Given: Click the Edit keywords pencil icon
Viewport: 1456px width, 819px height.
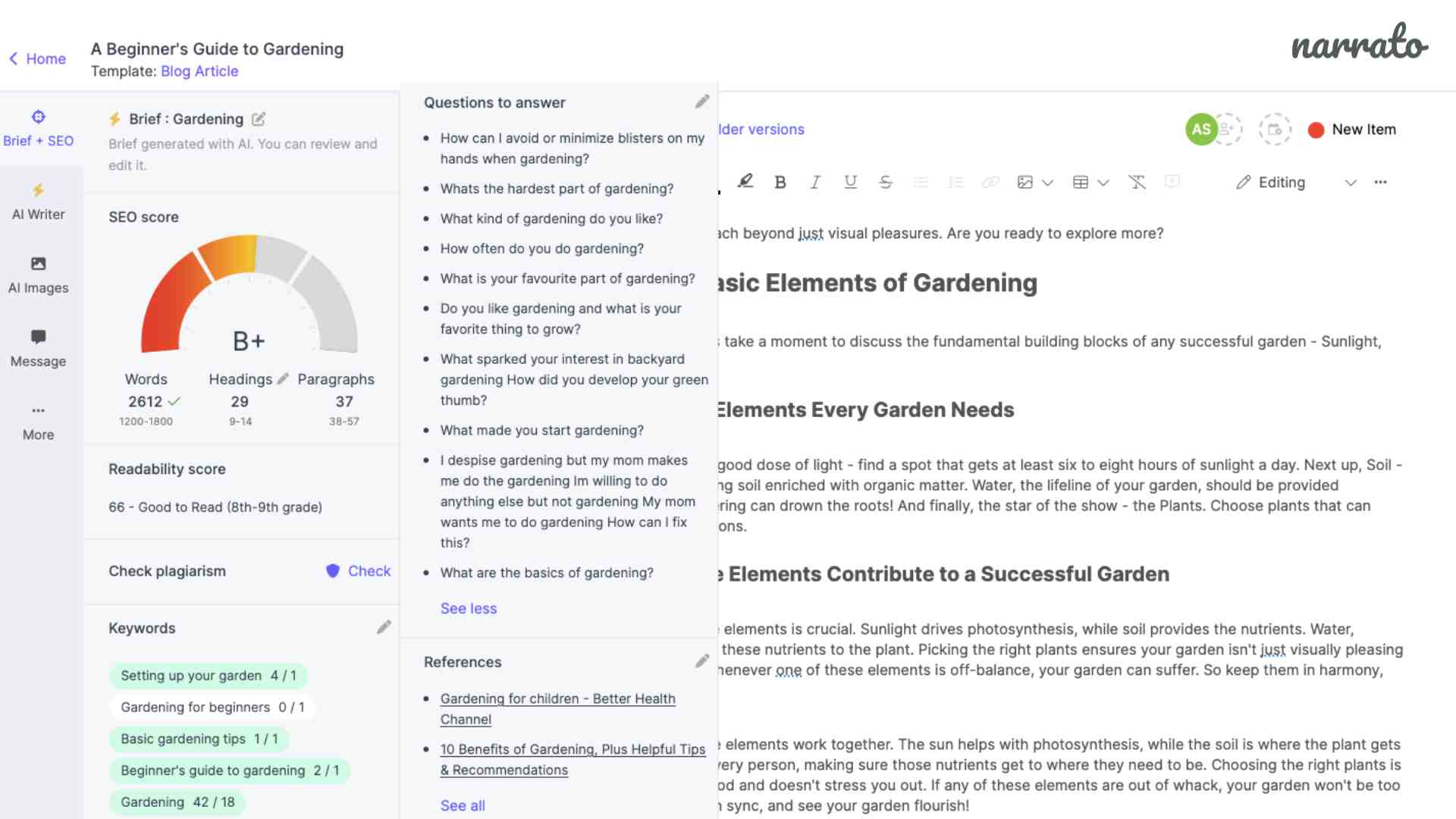Looking at the screenshot, I should click(384, 627).
